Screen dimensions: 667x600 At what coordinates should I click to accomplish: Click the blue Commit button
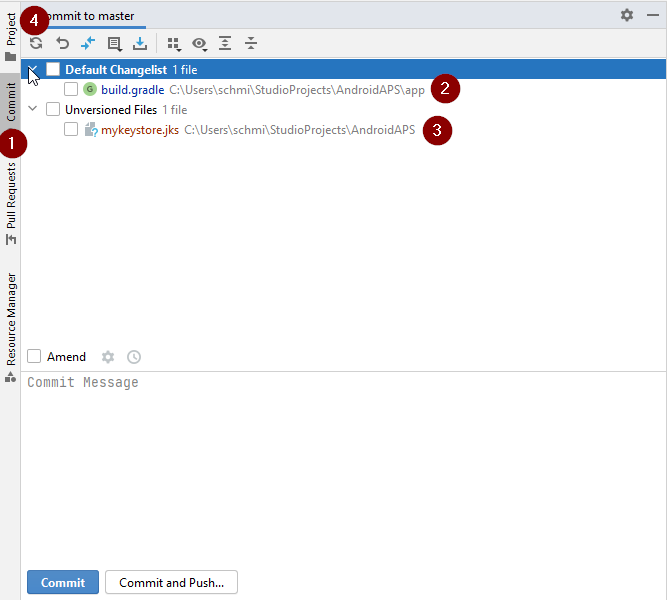[x=63, y=582]
